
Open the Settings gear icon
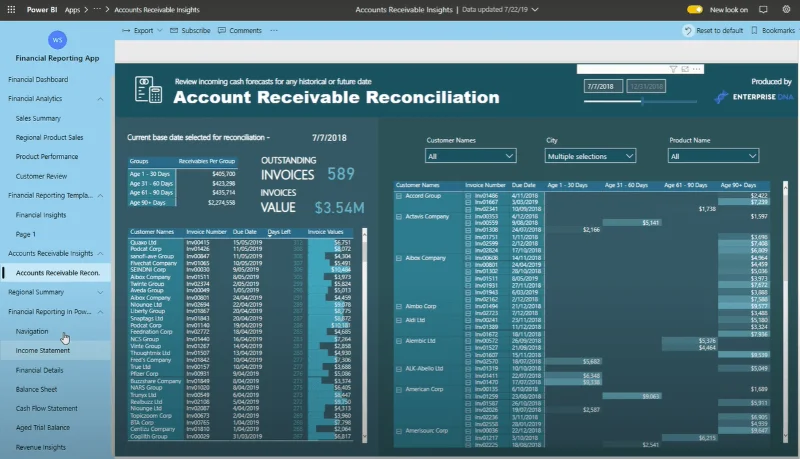click(x=786, y=9)
